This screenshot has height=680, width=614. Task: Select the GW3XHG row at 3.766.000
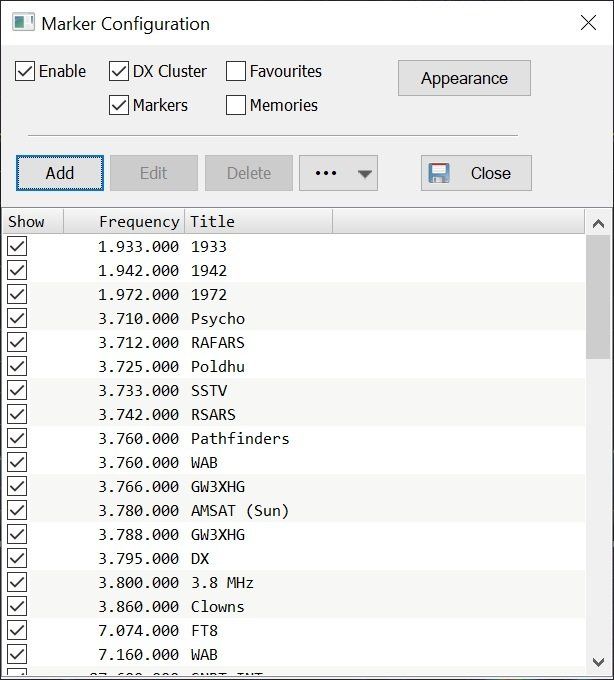coord(294,486)
